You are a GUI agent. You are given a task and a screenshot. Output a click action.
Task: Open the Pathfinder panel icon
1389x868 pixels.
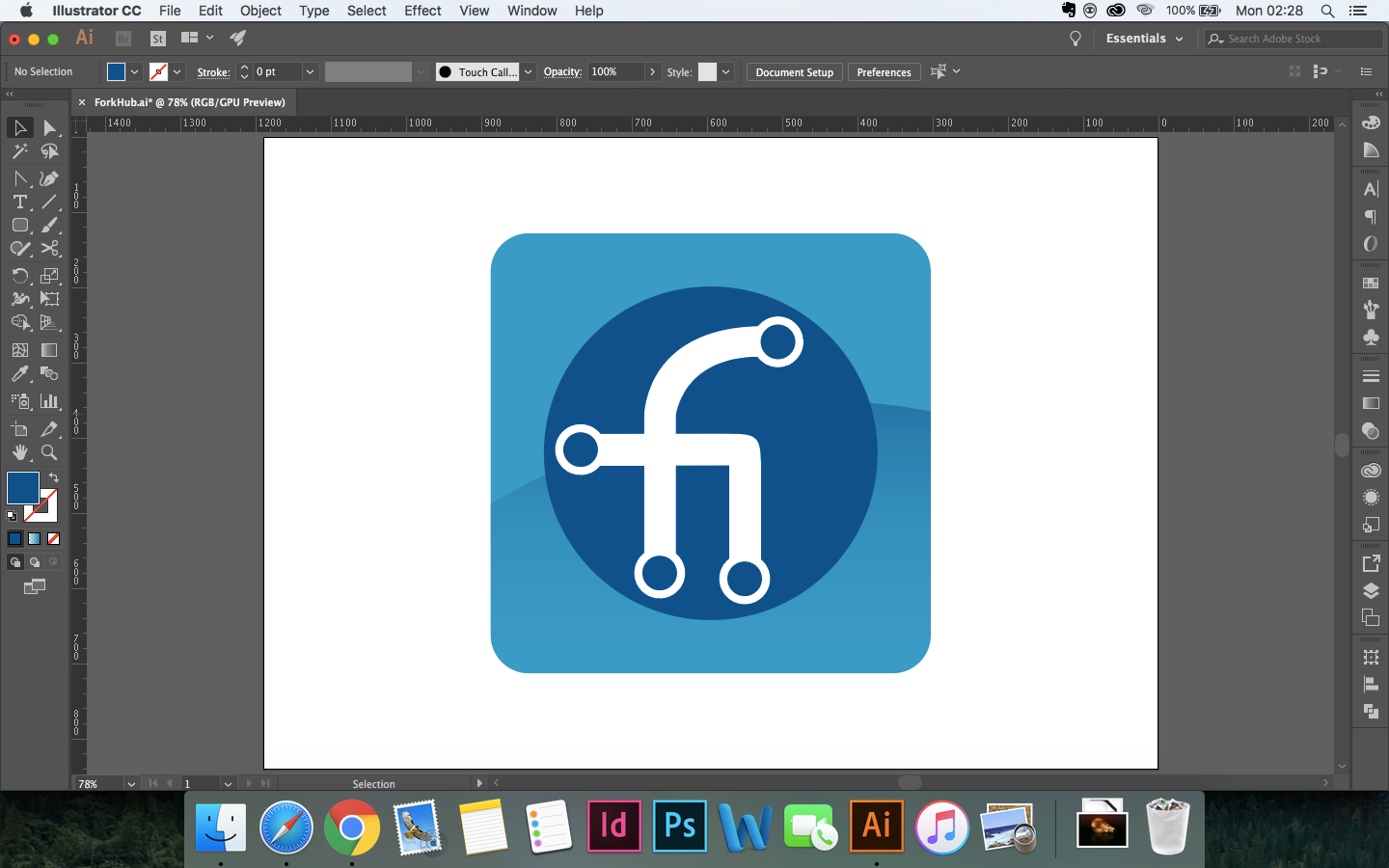[1371, 711]
